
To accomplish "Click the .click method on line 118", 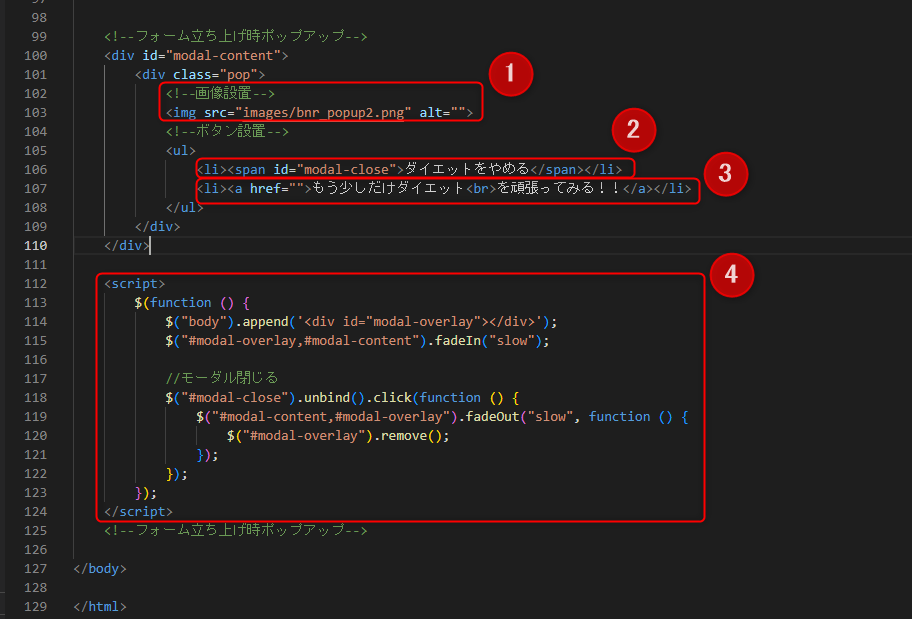I will point(389,397).
